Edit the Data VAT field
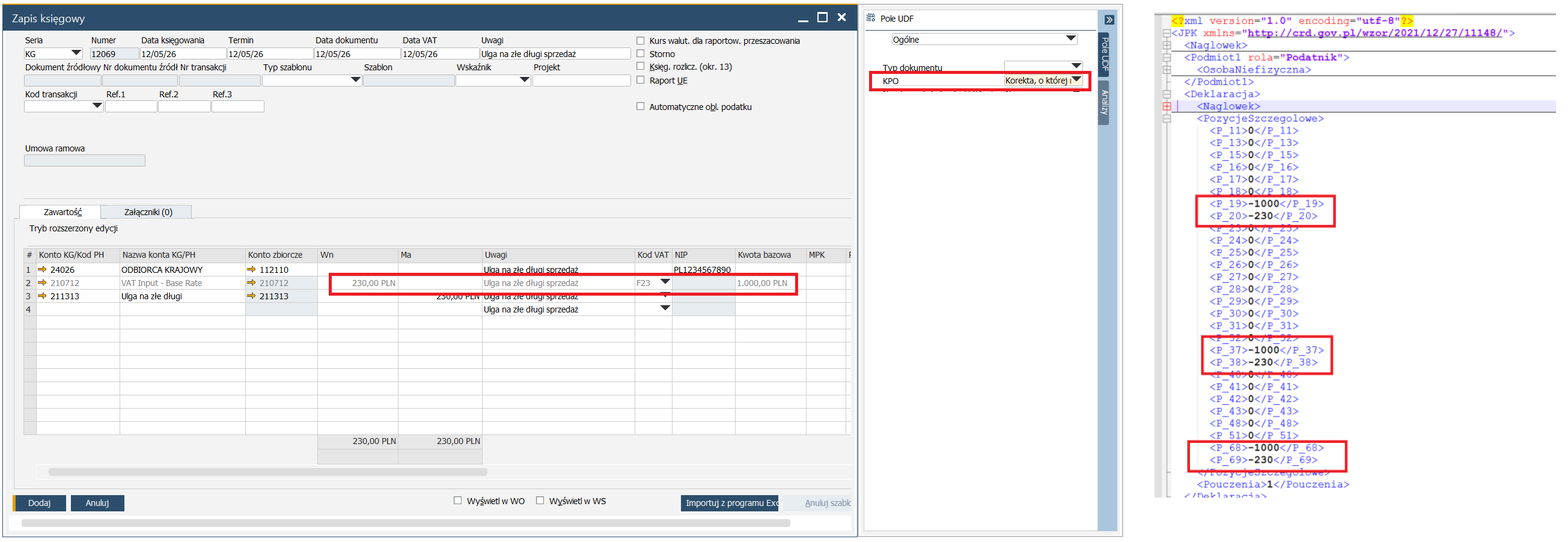This screenshot has width=1568, height=542. 440,54
